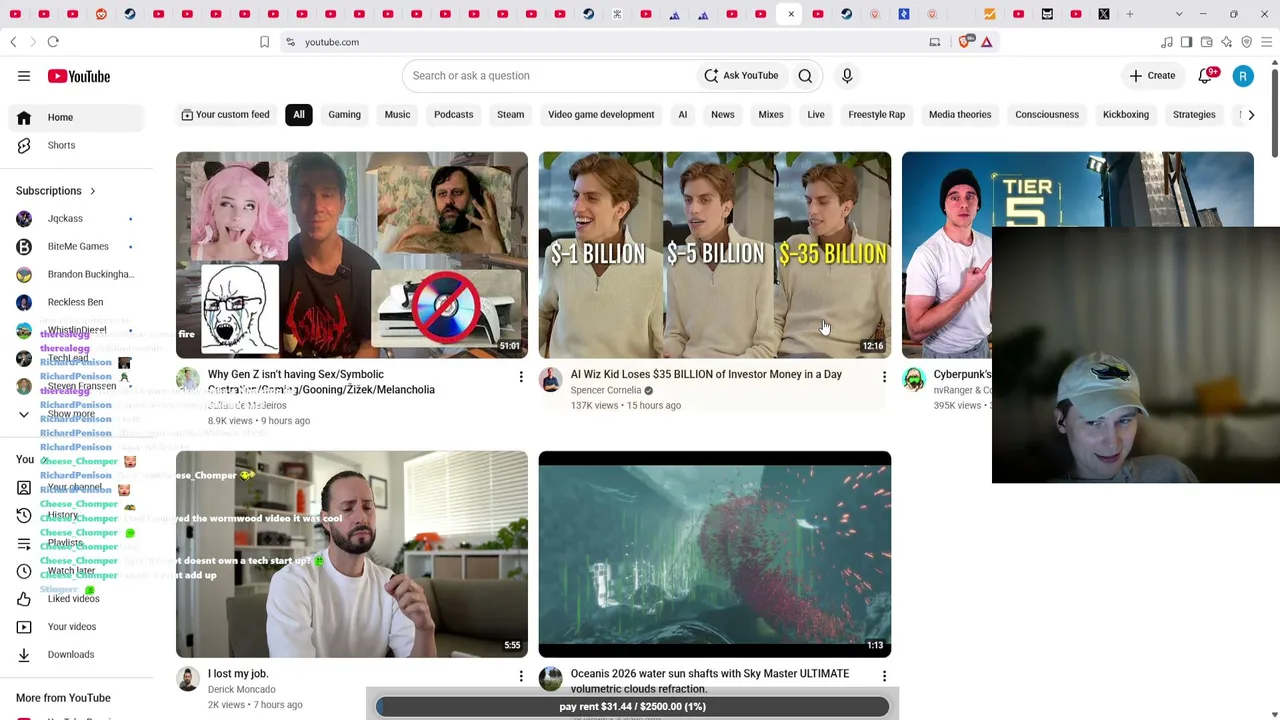The image size is (1280, 720).
Task: Open the Jqckass subscription channel
Action: (x=75, y=218)
